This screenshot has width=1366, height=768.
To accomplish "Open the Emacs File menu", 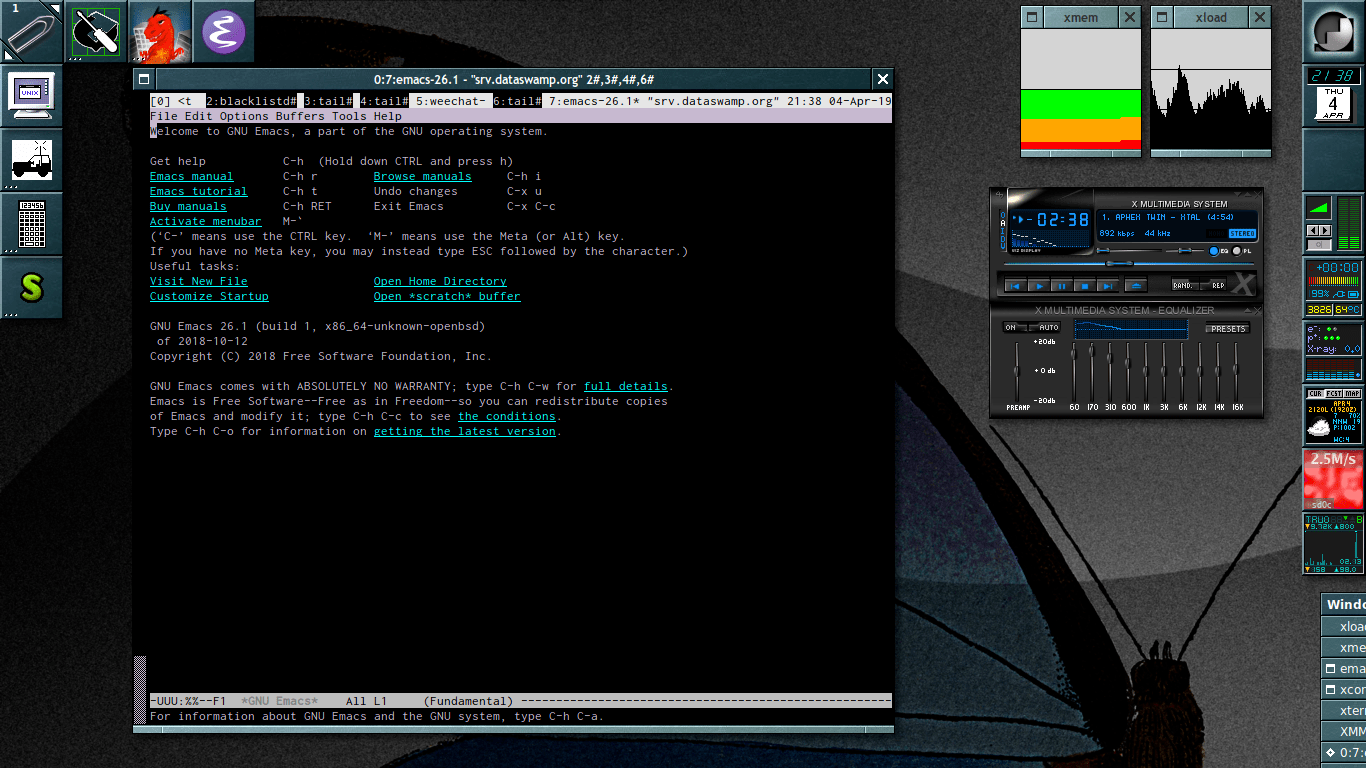I will click(164, 116).
